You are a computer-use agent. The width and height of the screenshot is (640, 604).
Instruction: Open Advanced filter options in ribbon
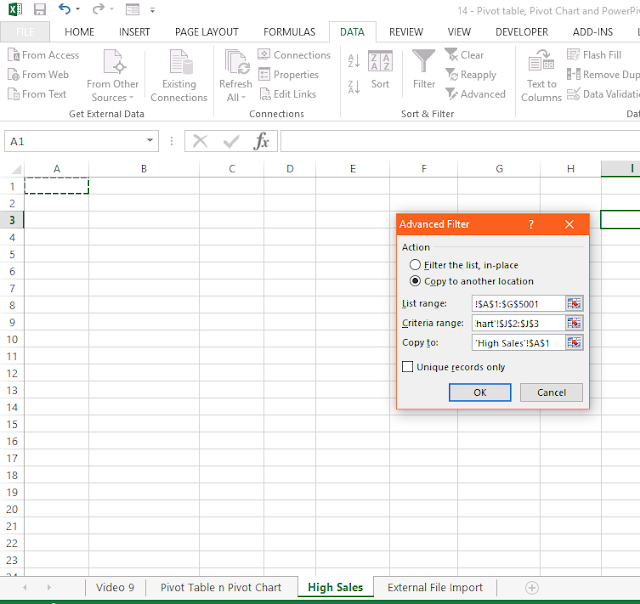[x=475, y=94]
